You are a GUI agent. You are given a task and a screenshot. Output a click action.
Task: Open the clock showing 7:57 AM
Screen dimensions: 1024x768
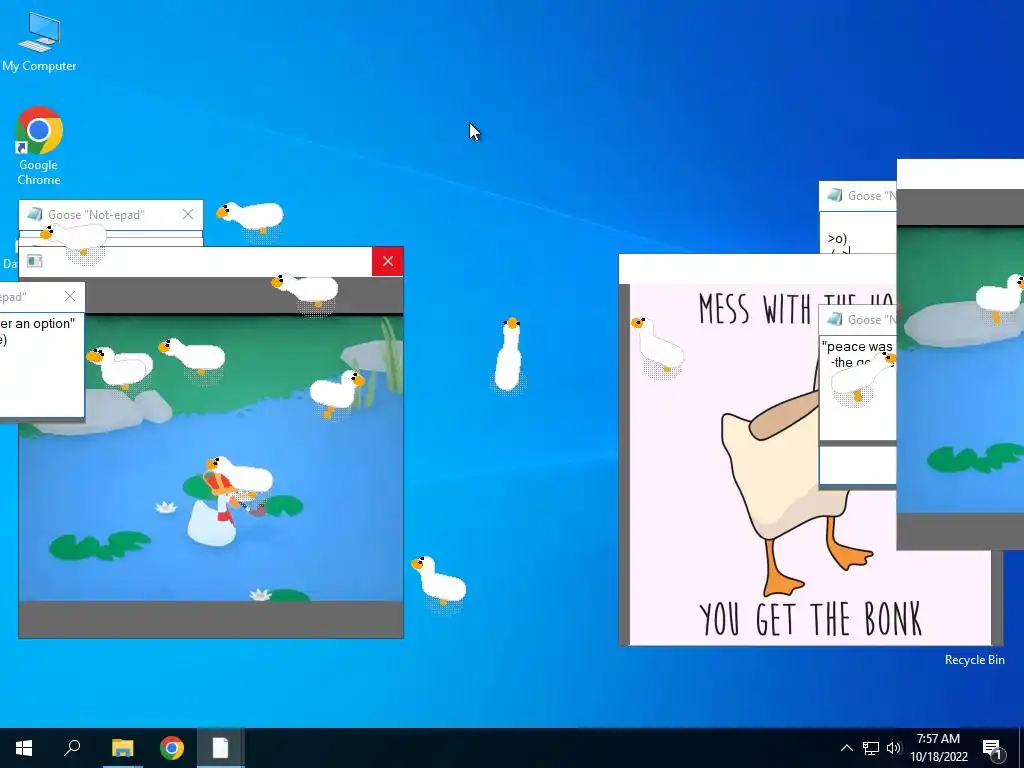click(938, 748)
